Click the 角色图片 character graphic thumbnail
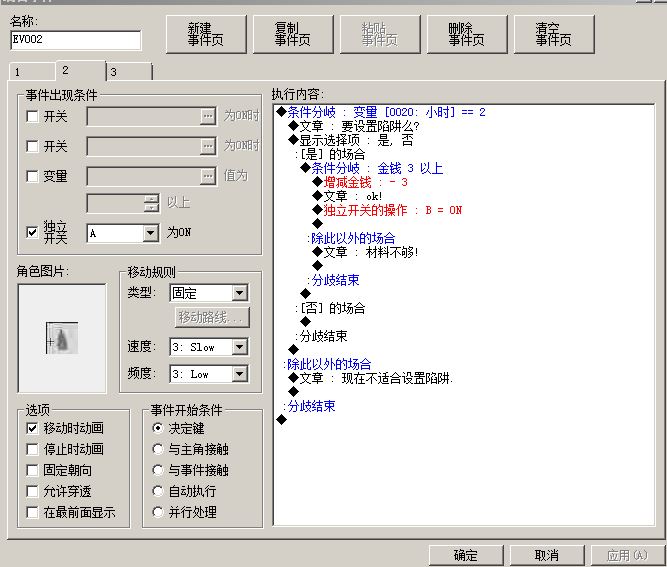Viewport: 667px width, 567px height. pyautogui.click(x=62, y=338)
